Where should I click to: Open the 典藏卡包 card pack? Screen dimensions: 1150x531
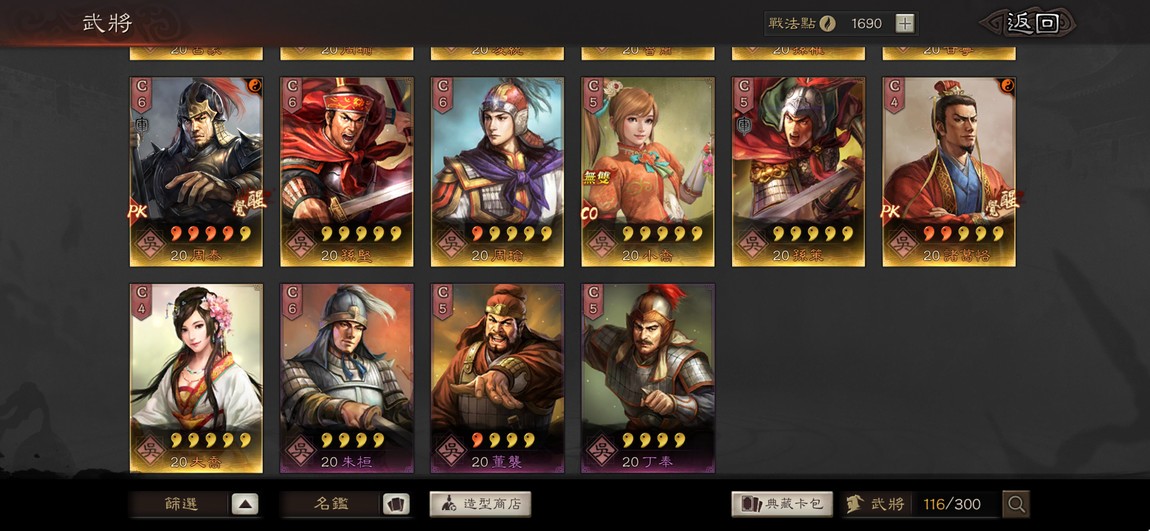(782, 504)
